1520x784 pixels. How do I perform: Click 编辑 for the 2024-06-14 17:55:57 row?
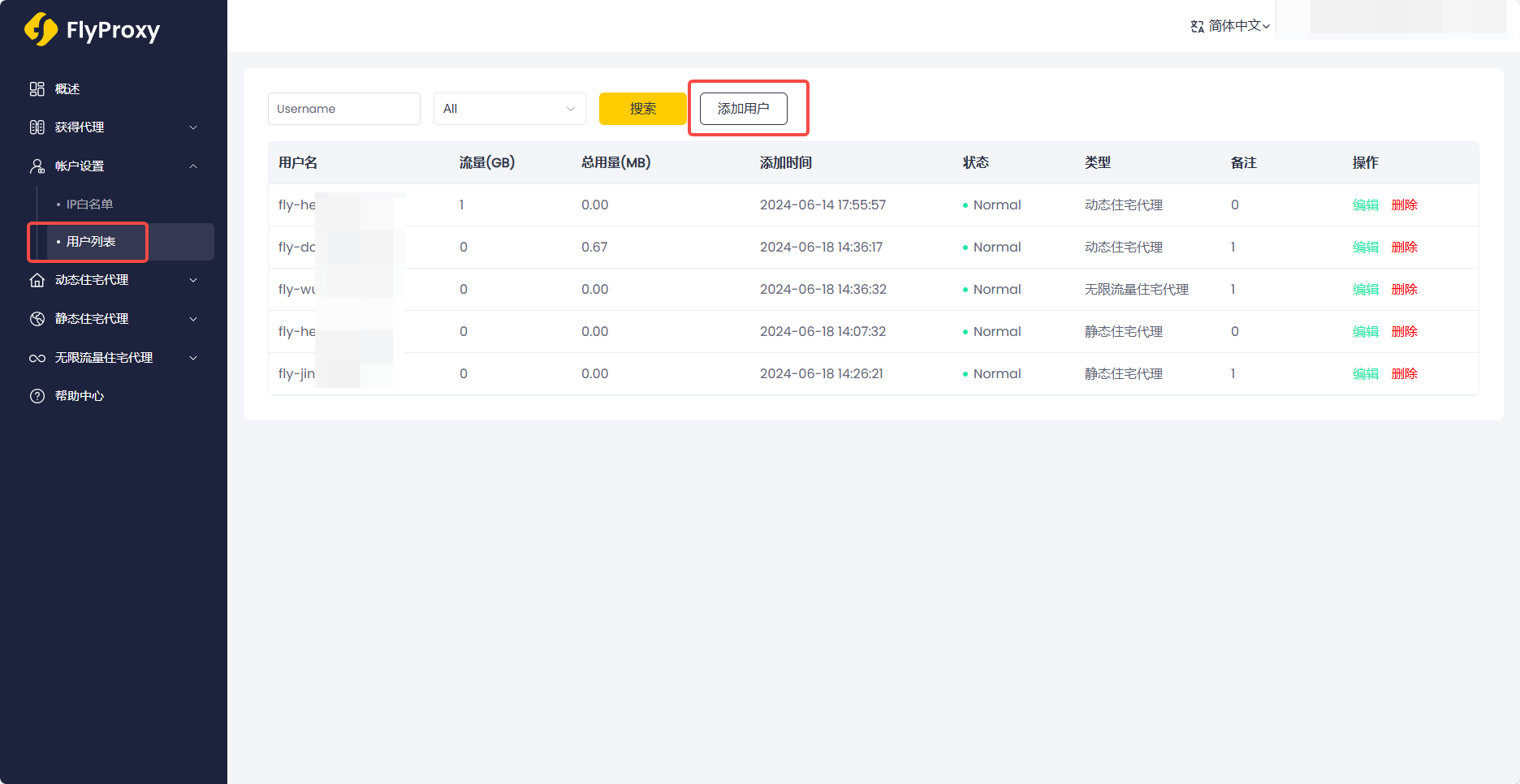(1366, 205)
